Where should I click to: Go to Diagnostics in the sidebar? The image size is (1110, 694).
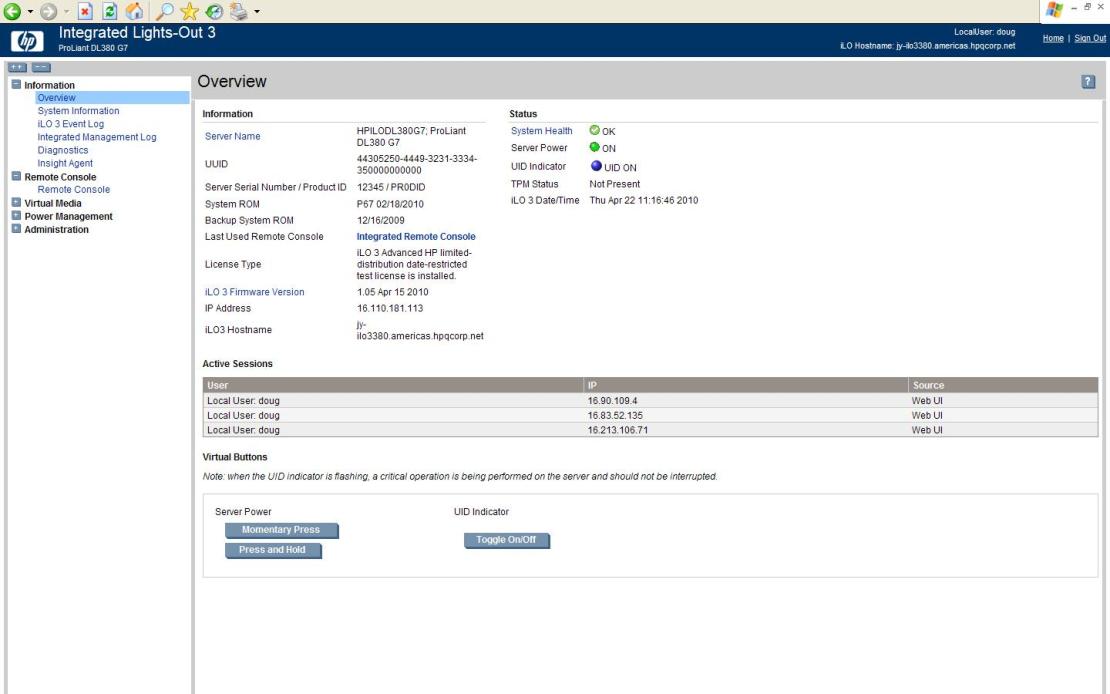(x=63, y=150)
